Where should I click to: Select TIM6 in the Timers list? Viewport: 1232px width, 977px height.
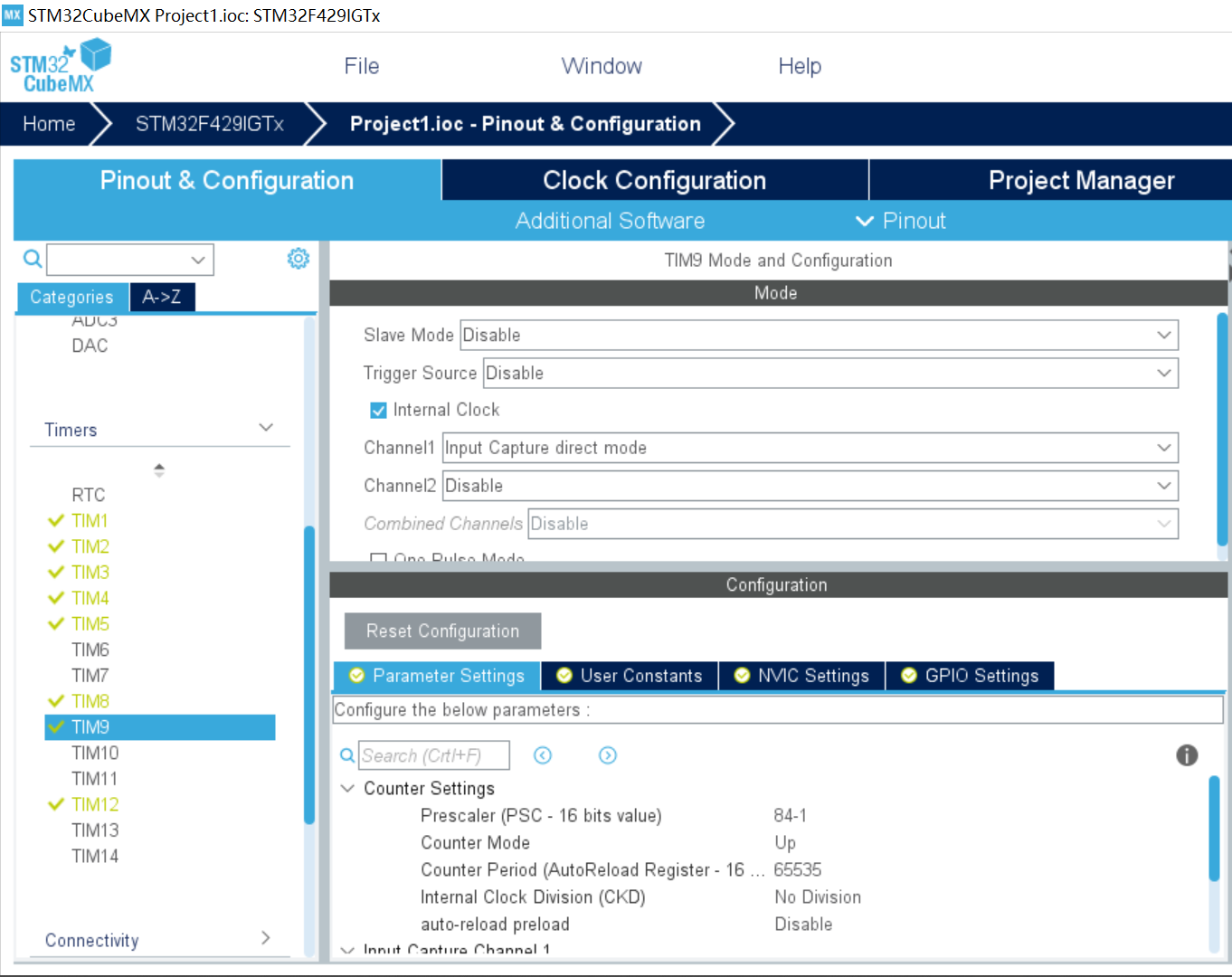click(90, 650)
